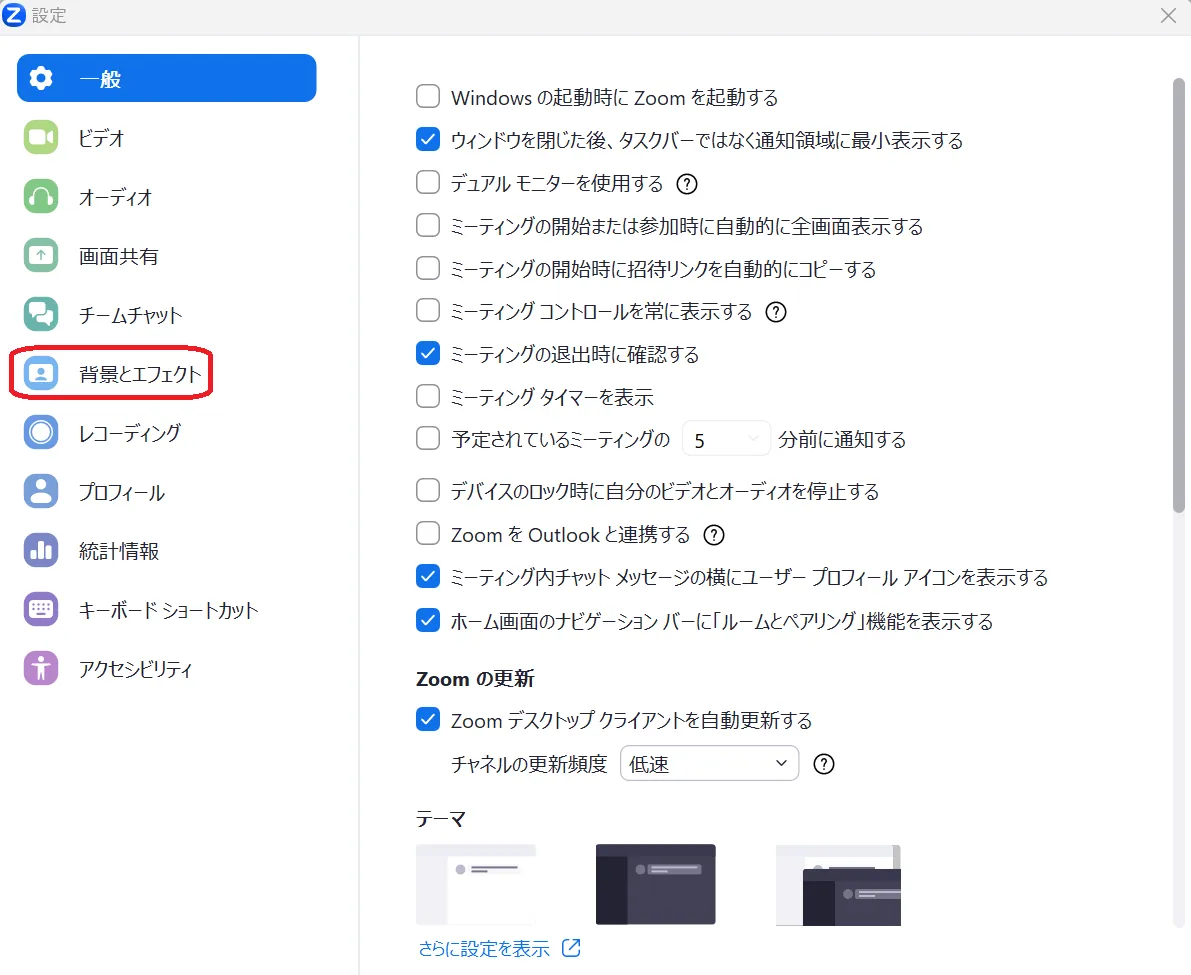
Task: Click the vertical scrollbar on the right
Action: (1178, 300)
